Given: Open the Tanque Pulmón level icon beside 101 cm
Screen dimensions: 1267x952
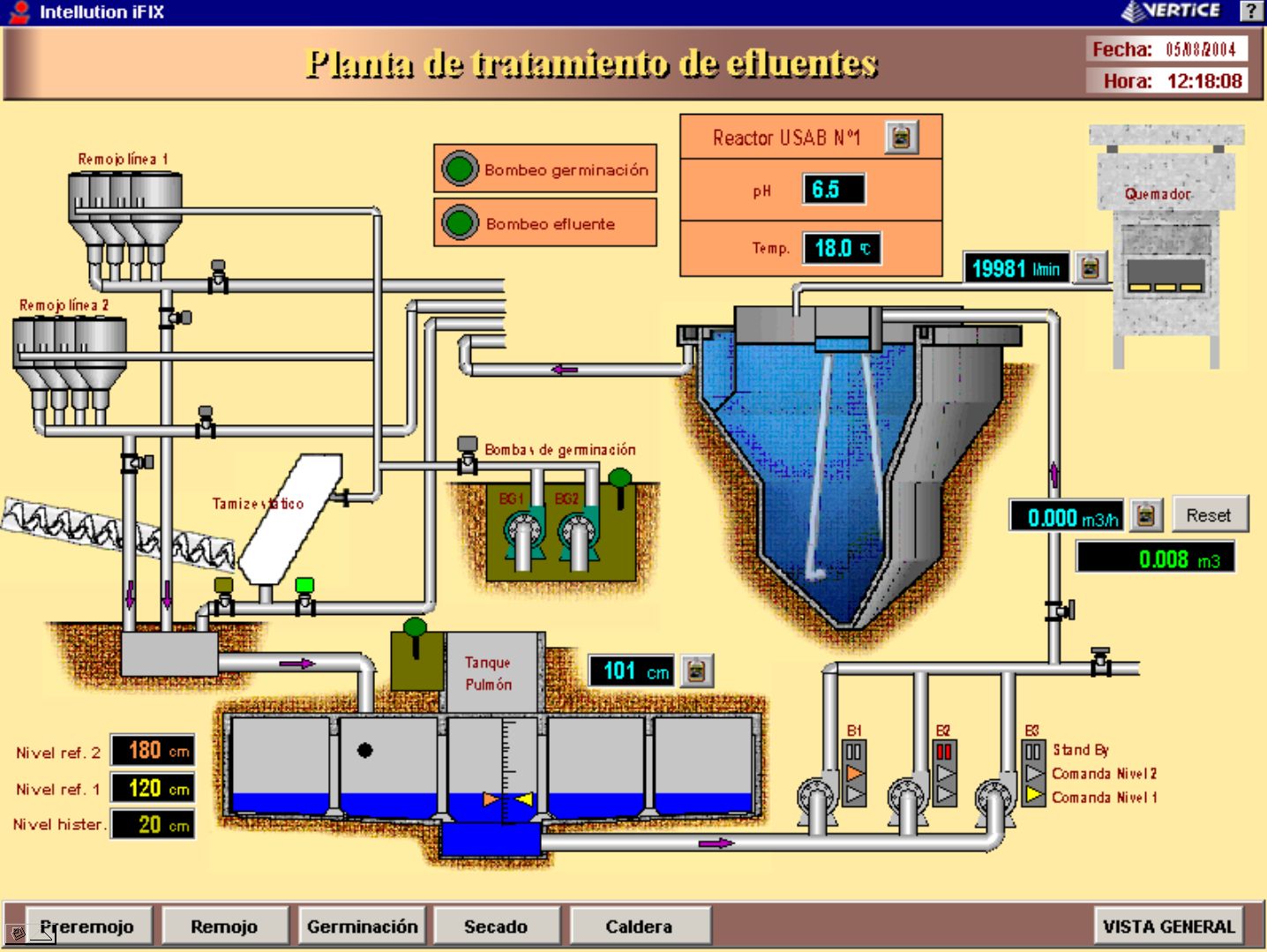Looking at the screenshot, I should pos(696,671).
